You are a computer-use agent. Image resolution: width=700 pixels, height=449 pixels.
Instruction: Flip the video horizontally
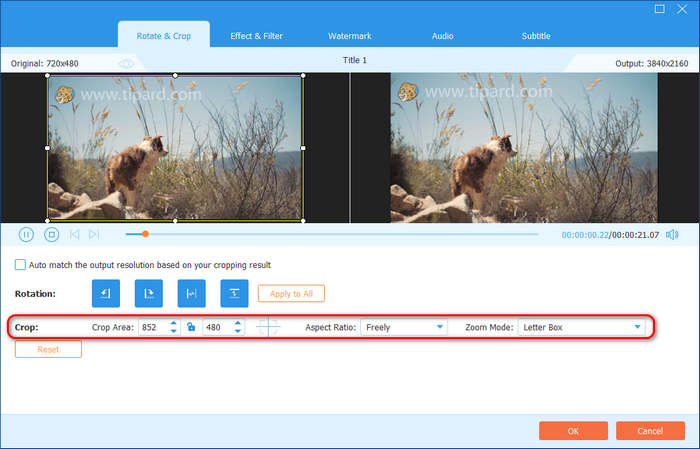191,293
